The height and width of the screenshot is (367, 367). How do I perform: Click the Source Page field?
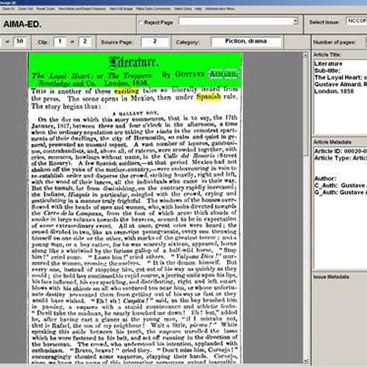point(155,42)
